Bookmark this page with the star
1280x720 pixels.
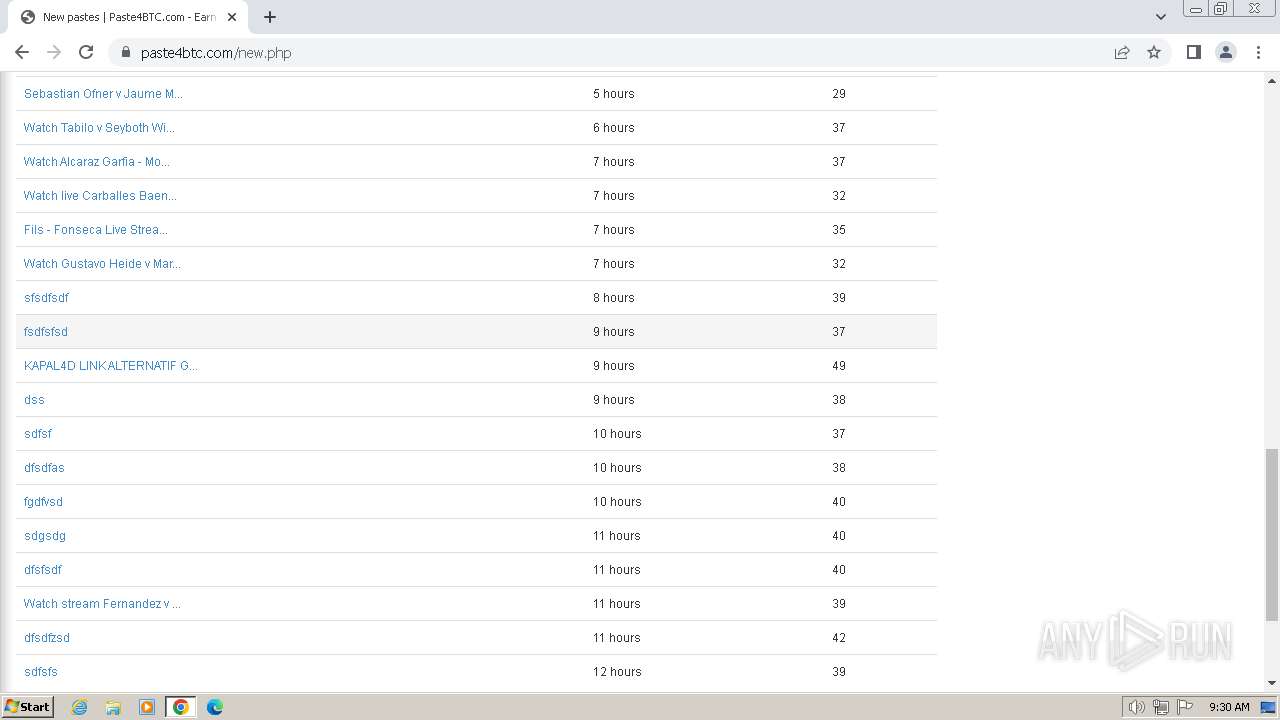[1154, 52]
